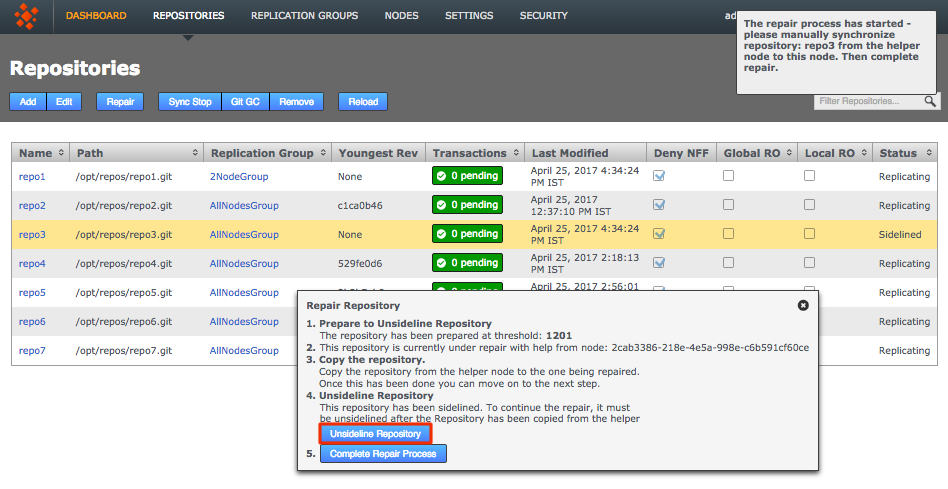Click Complete Repair Process button
Screen dimensions: 948x489
[x=383, y=454]
